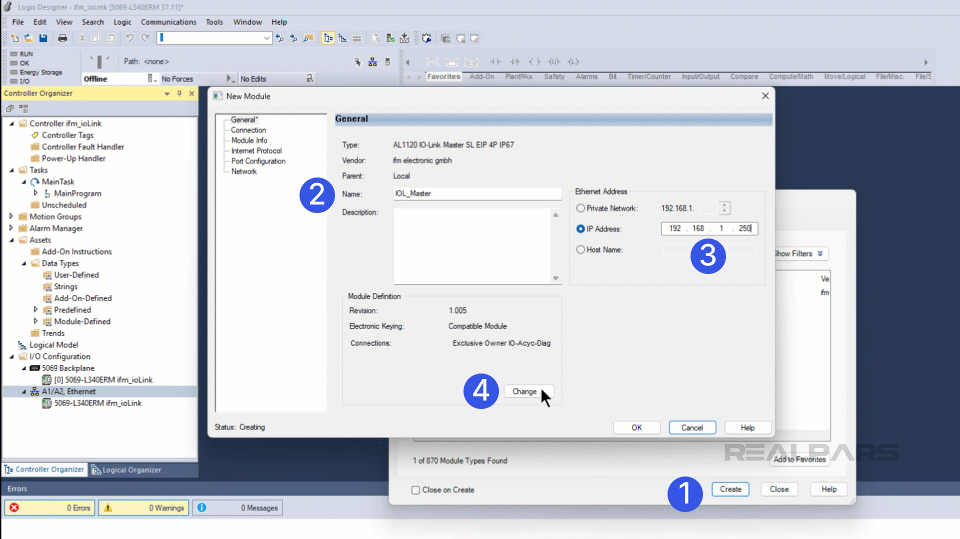Click the Cut scissors icon
The height and width of the screenshot is (539, 960).
coord(82,38)
